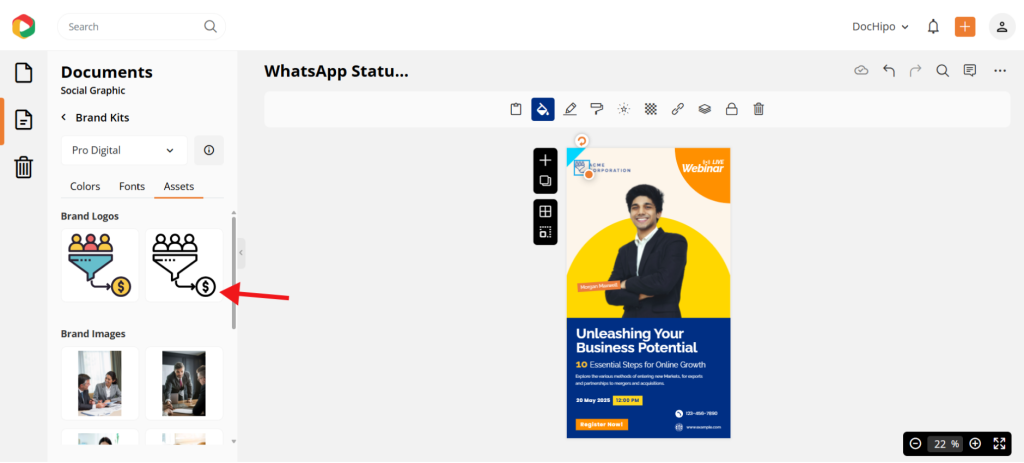Redo the last action

916,71
